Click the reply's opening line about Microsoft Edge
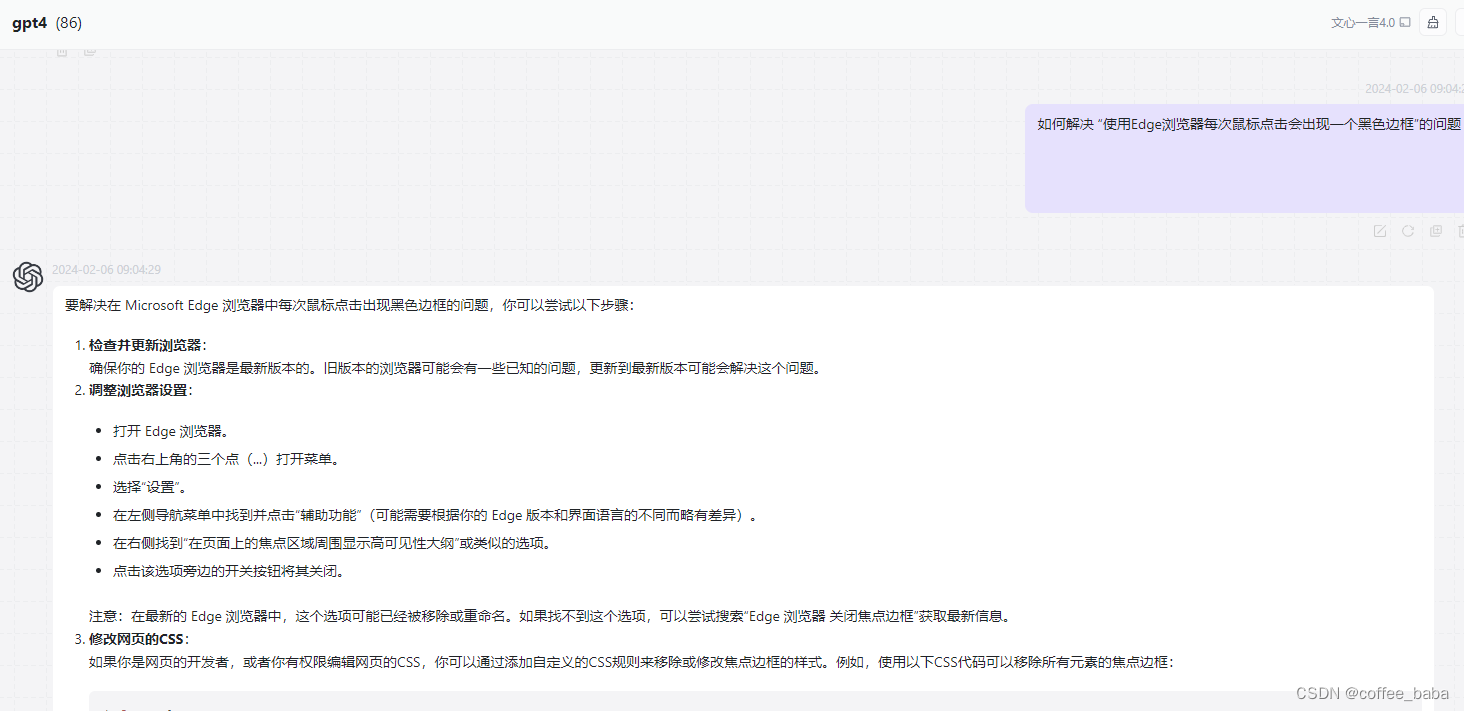 tap(349, 305)
